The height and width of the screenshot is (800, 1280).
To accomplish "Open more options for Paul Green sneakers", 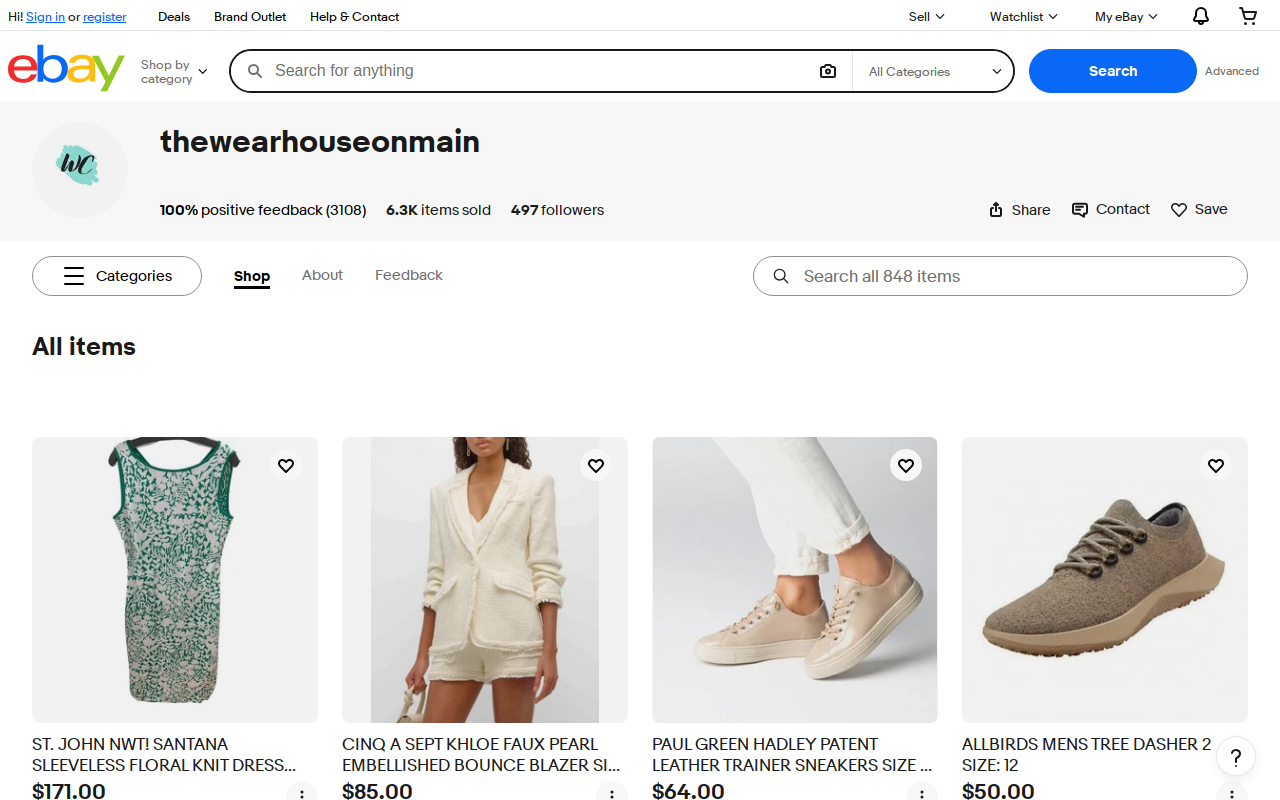I will click(922, 793).
